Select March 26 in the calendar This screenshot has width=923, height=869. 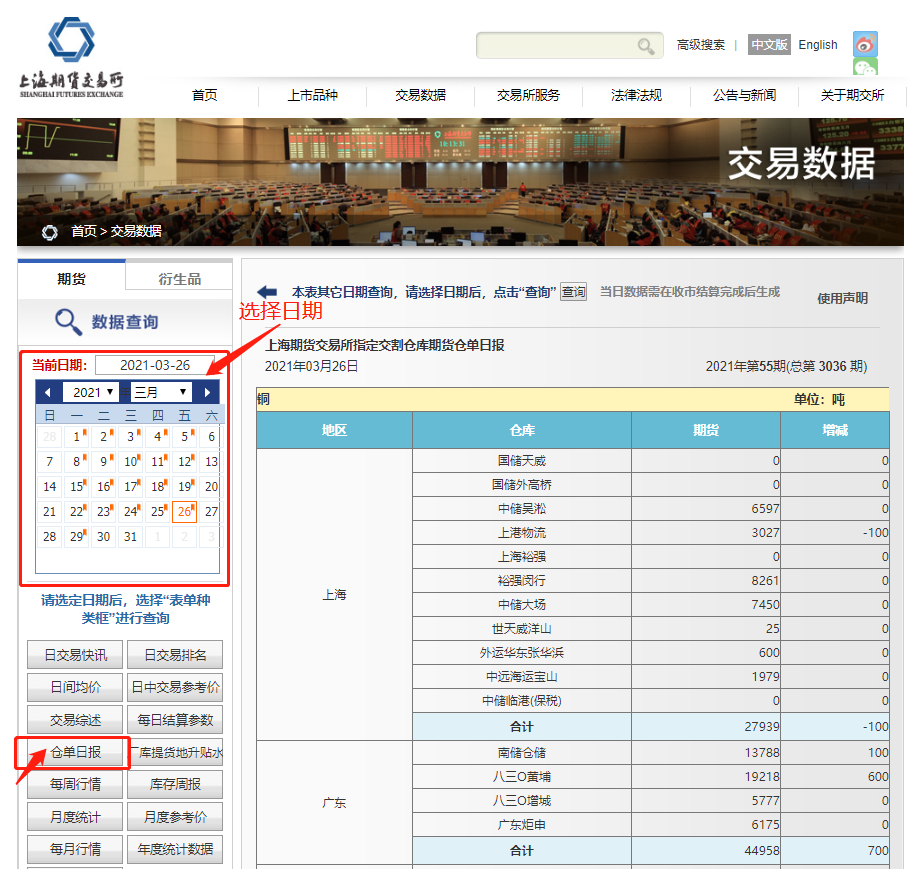coord(184,511)
